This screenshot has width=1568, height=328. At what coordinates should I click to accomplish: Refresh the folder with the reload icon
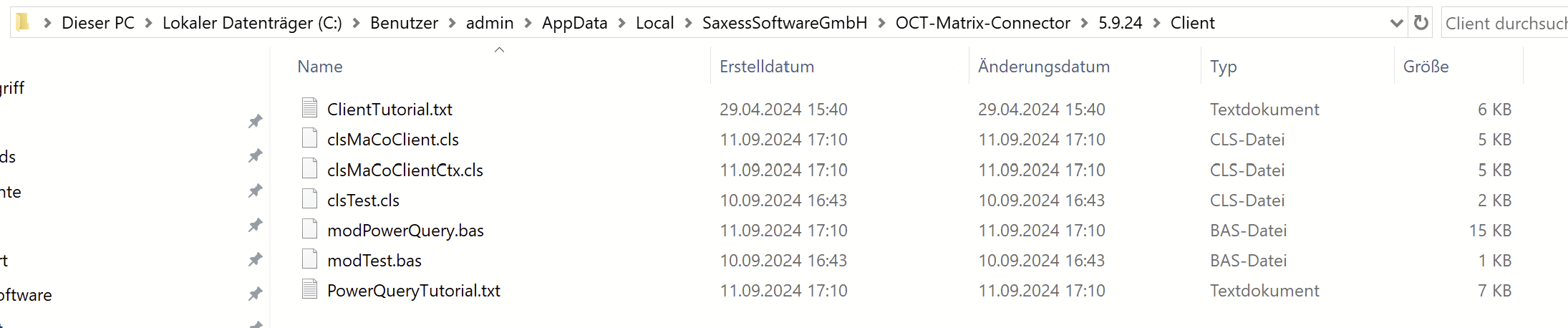[1421, 23]
